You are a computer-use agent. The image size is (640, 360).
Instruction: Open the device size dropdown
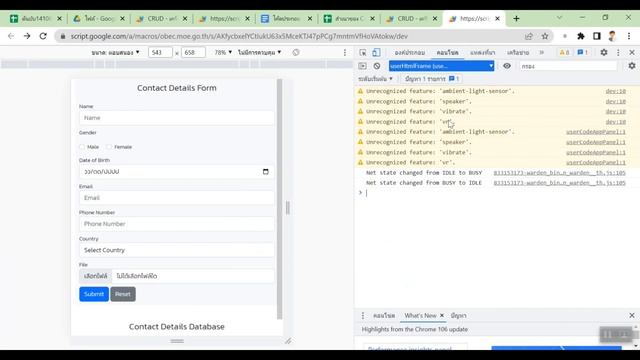tap(116, 52)
